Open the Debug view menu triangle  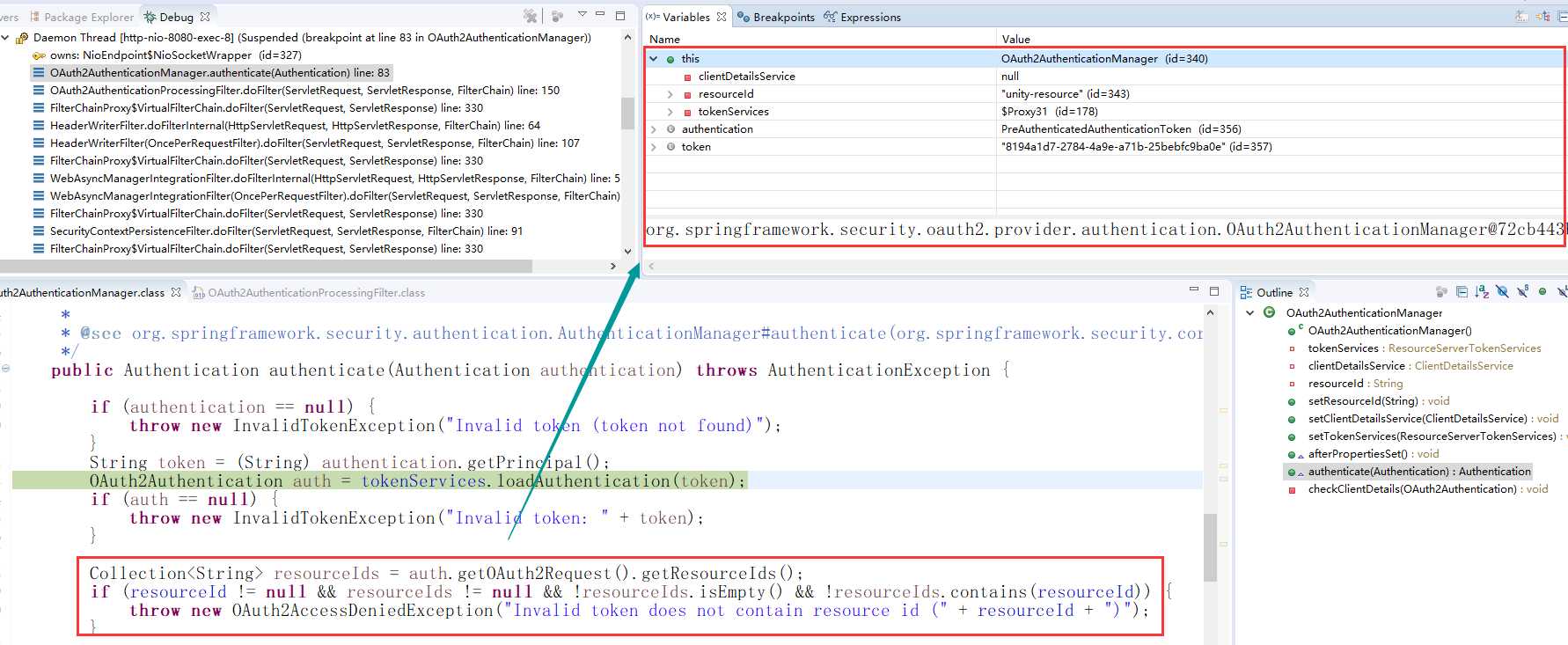(582, 14)
